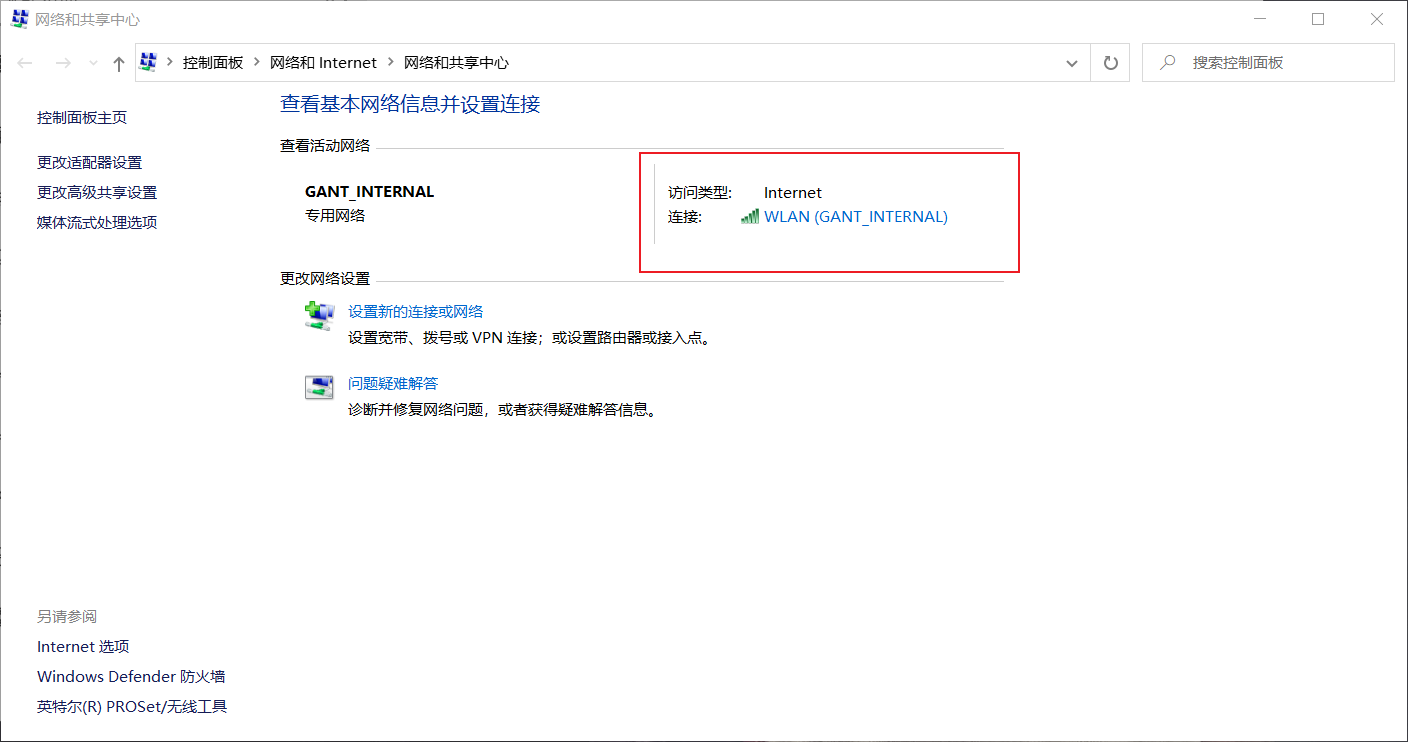Open the address bar history dropdown arrow
Image resolution: width=1408 pixels, height=742 pixels.
coord(1073,63)
